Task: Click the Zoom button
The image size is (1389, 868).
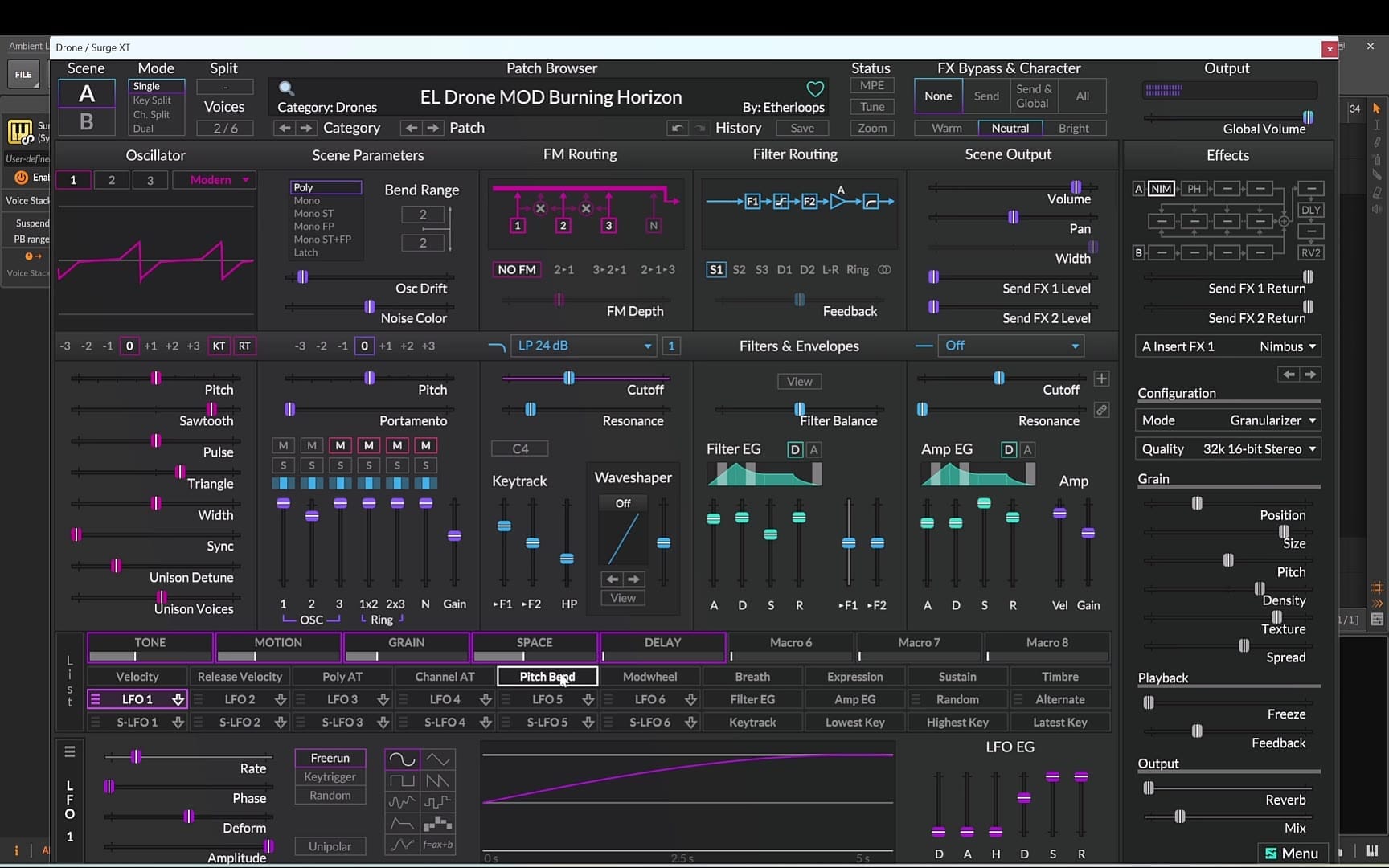Action: click(872, 128)
